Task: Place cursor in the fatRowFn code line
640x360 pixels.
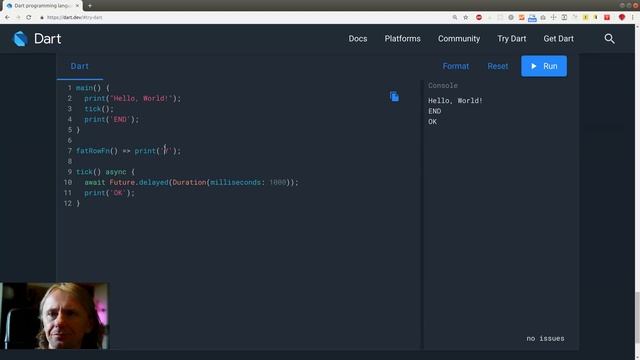Action: tap(128, 151)
